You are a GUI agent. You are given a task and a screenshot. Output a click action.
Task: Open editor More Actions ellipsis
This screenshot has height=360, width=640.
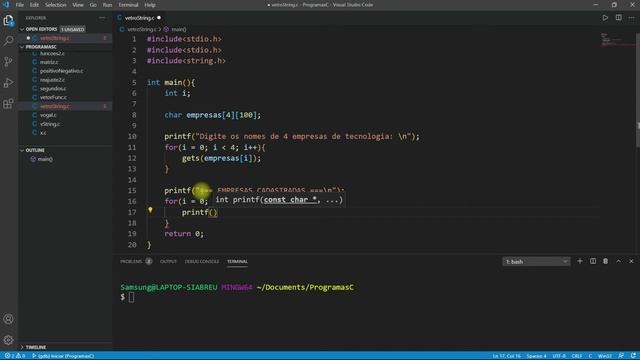(631, 18)
